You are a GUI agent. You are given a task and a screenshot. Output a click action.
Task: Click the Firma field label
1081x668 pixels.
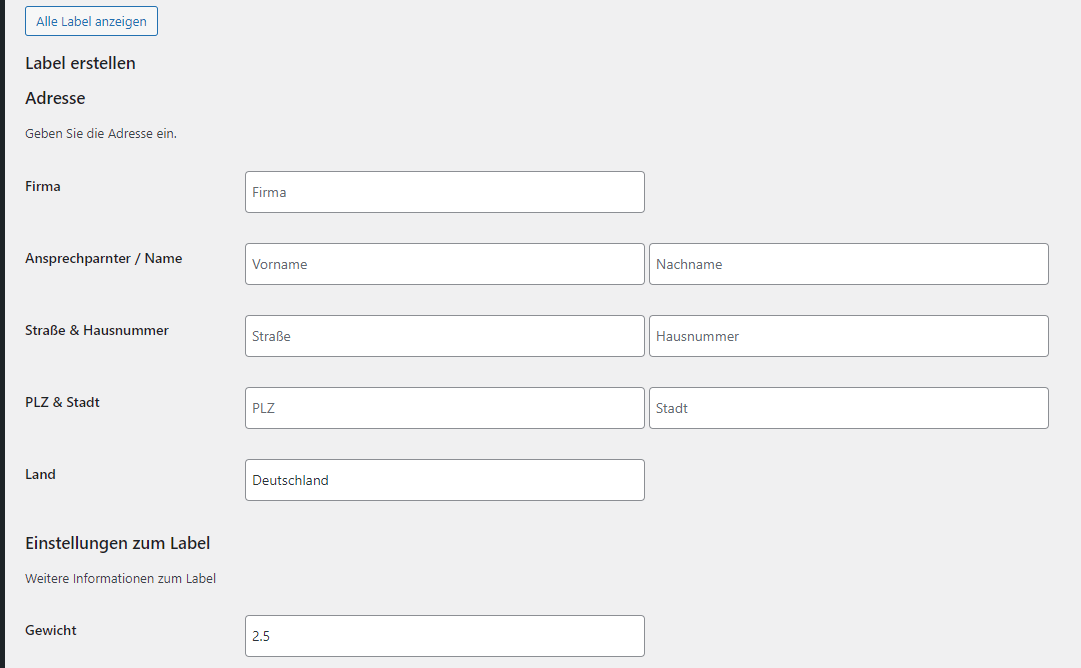43,186
